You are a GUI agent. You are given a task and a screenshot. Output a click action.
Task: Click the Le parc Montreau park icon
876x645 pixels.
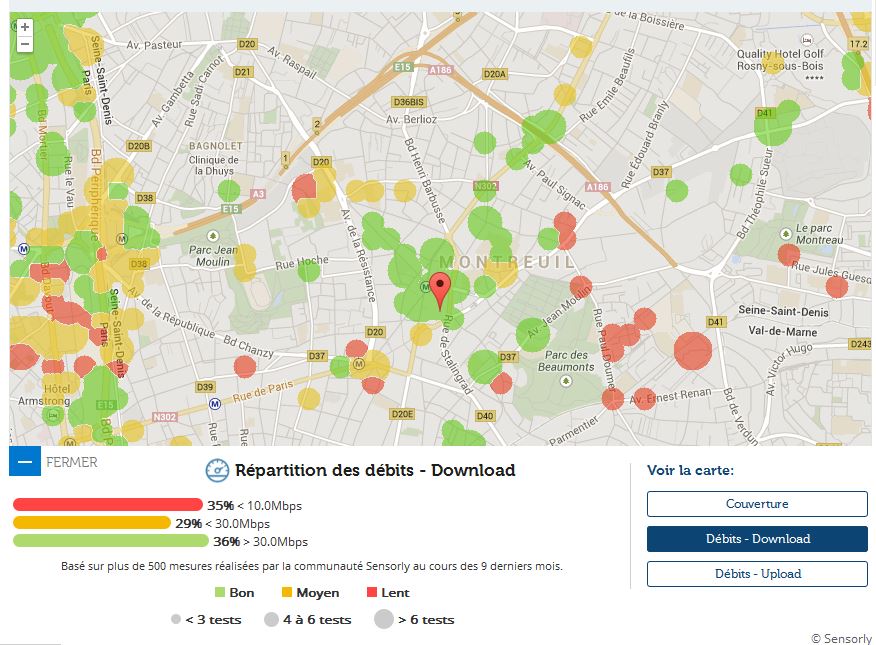[788, 228]
